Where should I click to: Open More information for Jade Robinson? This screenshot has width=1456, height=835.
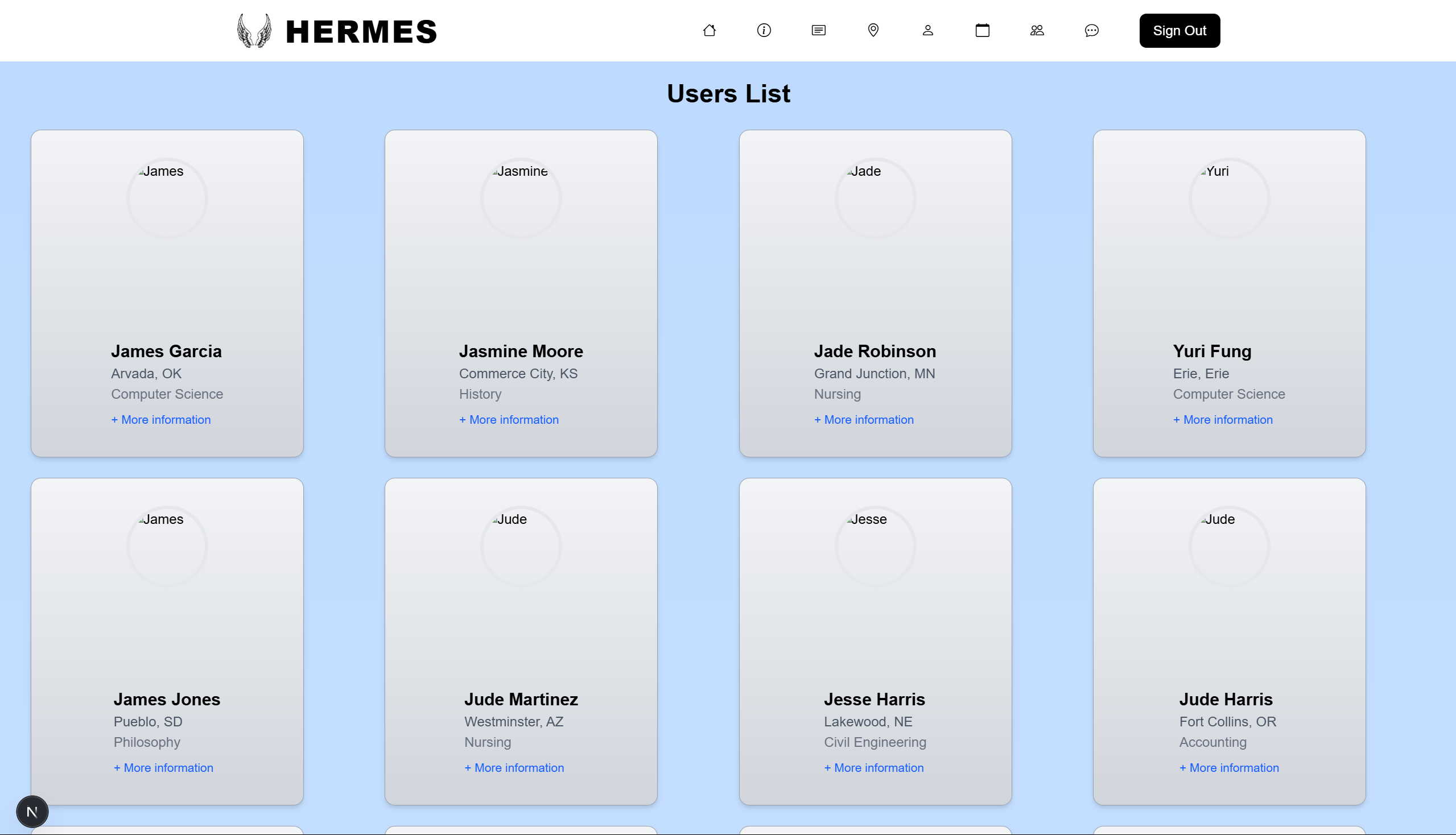coord(863,420)
